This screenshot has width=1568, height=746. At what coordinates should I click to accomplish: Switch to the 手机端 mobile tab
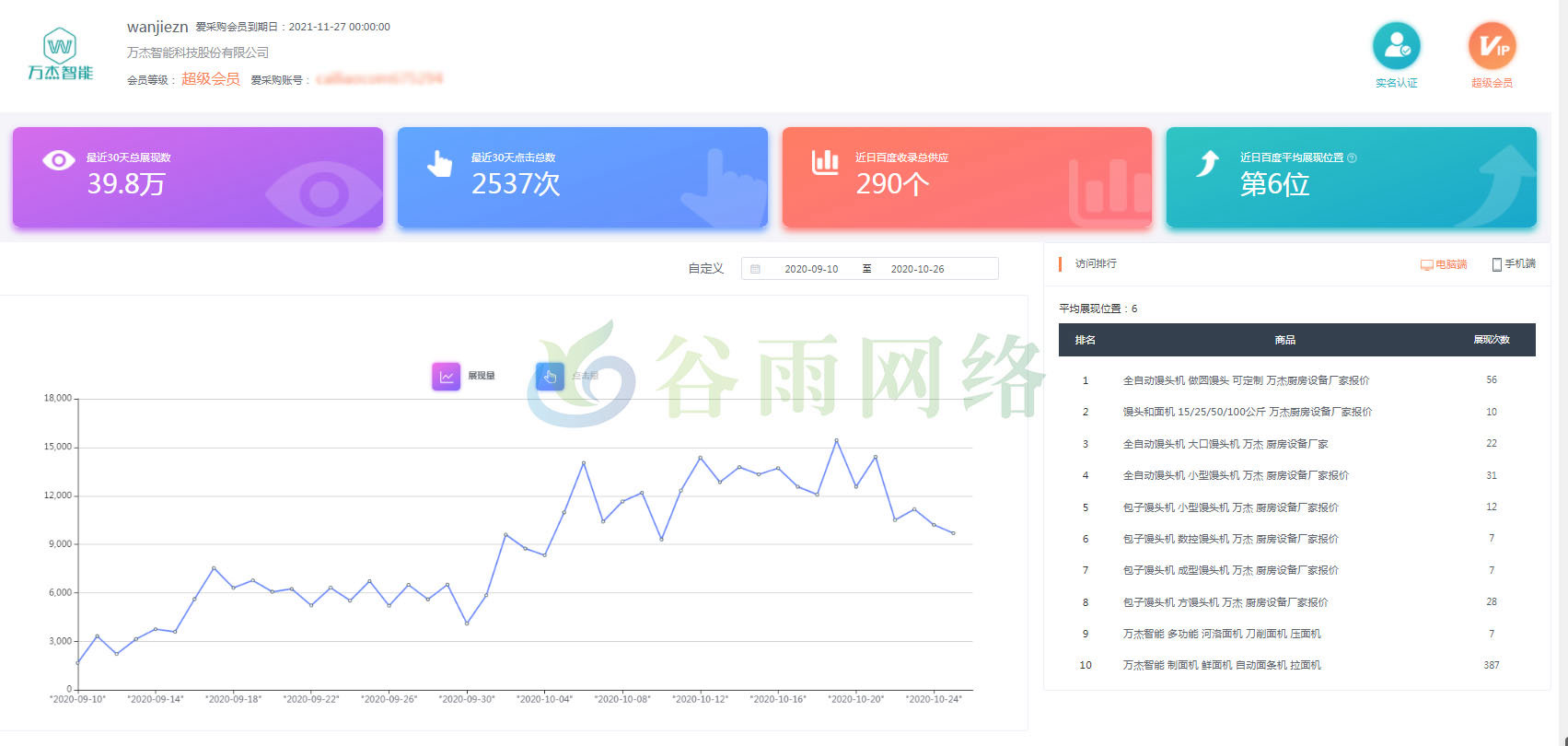pos(1514,264)
